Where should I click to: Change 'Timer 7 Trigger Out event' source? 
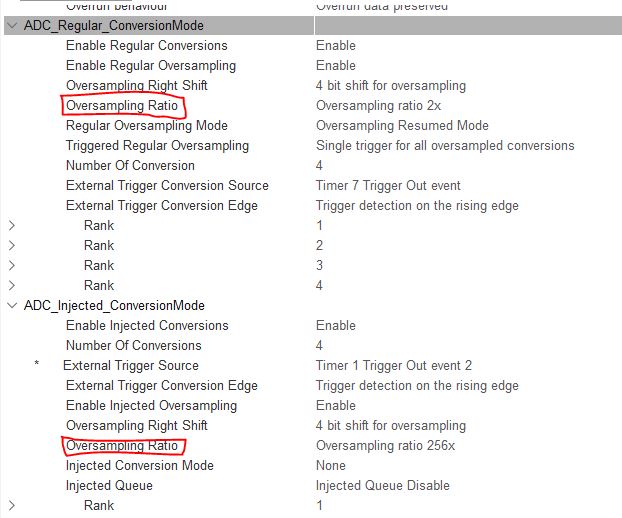(388, 186)
